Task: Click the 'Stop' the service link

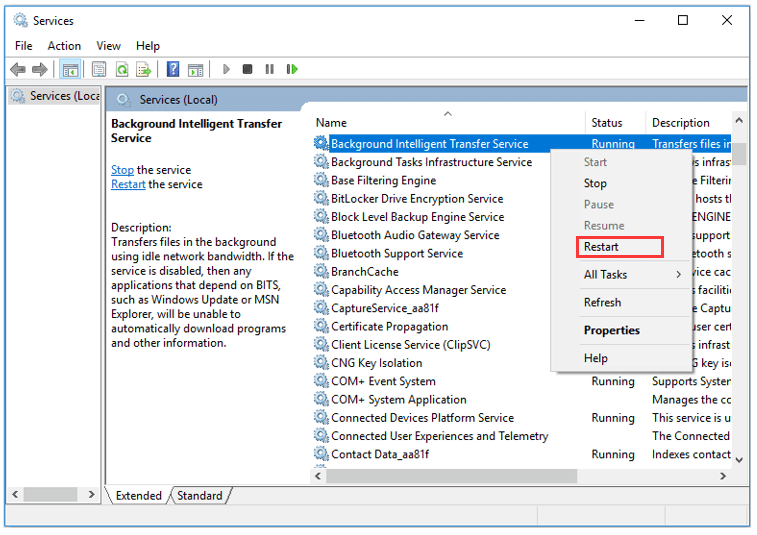Action: coord(122,170)
